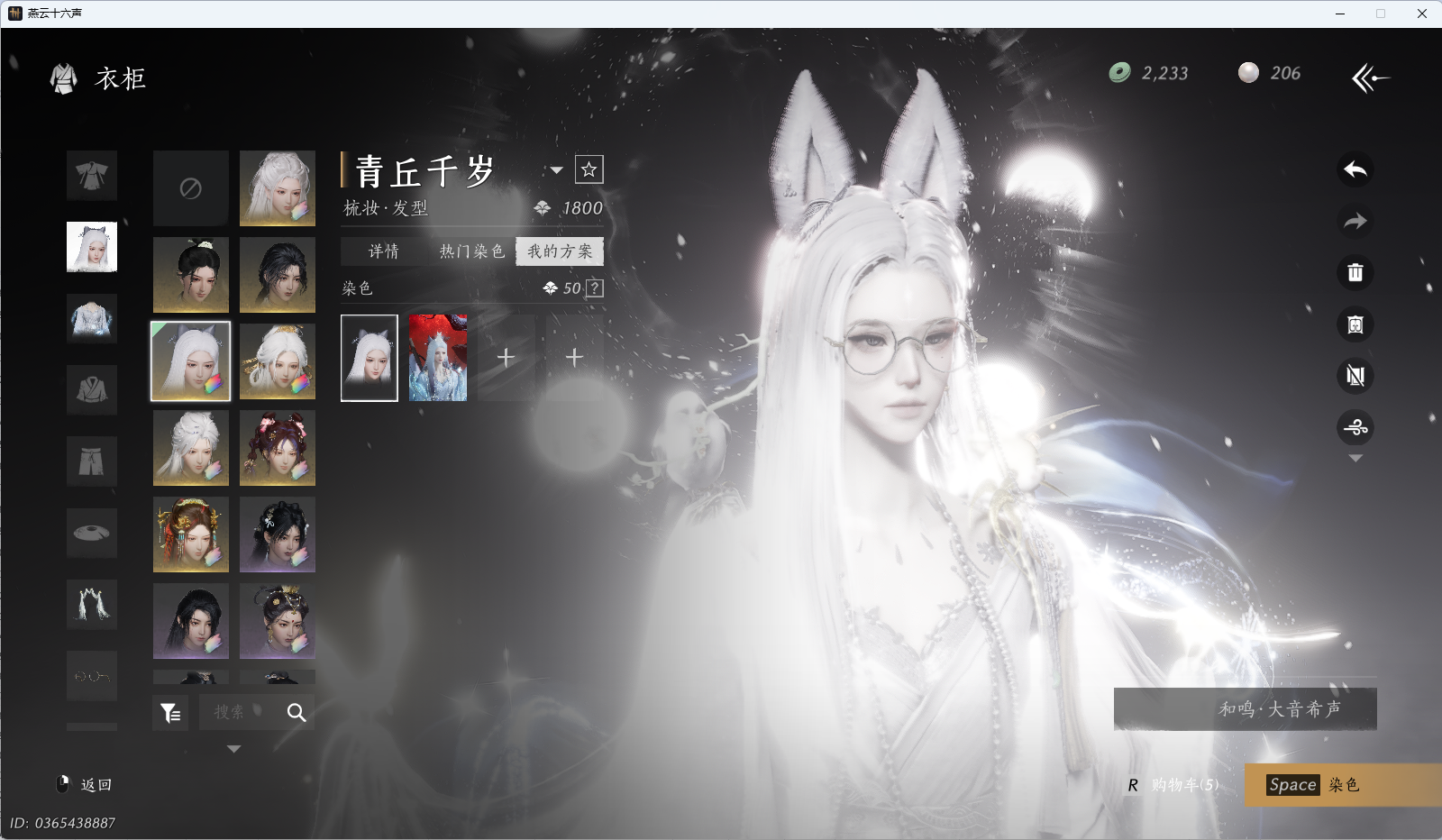Click the wardrobe cabinet icon on right
1442x840 pixels.
pyautogui.click(x=1355, y=324)
